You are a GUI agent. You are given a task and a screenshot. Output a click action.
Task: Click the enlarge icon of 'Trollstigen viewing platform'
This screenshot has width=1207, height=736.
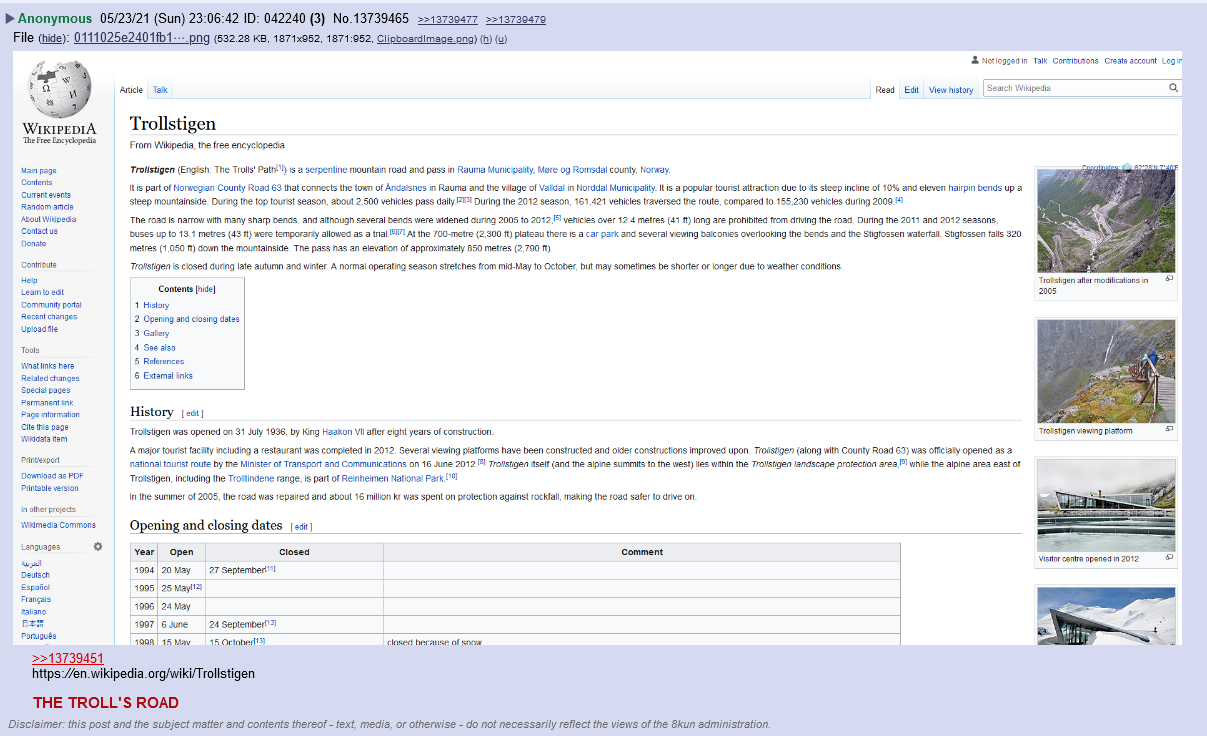(1169, 429)
